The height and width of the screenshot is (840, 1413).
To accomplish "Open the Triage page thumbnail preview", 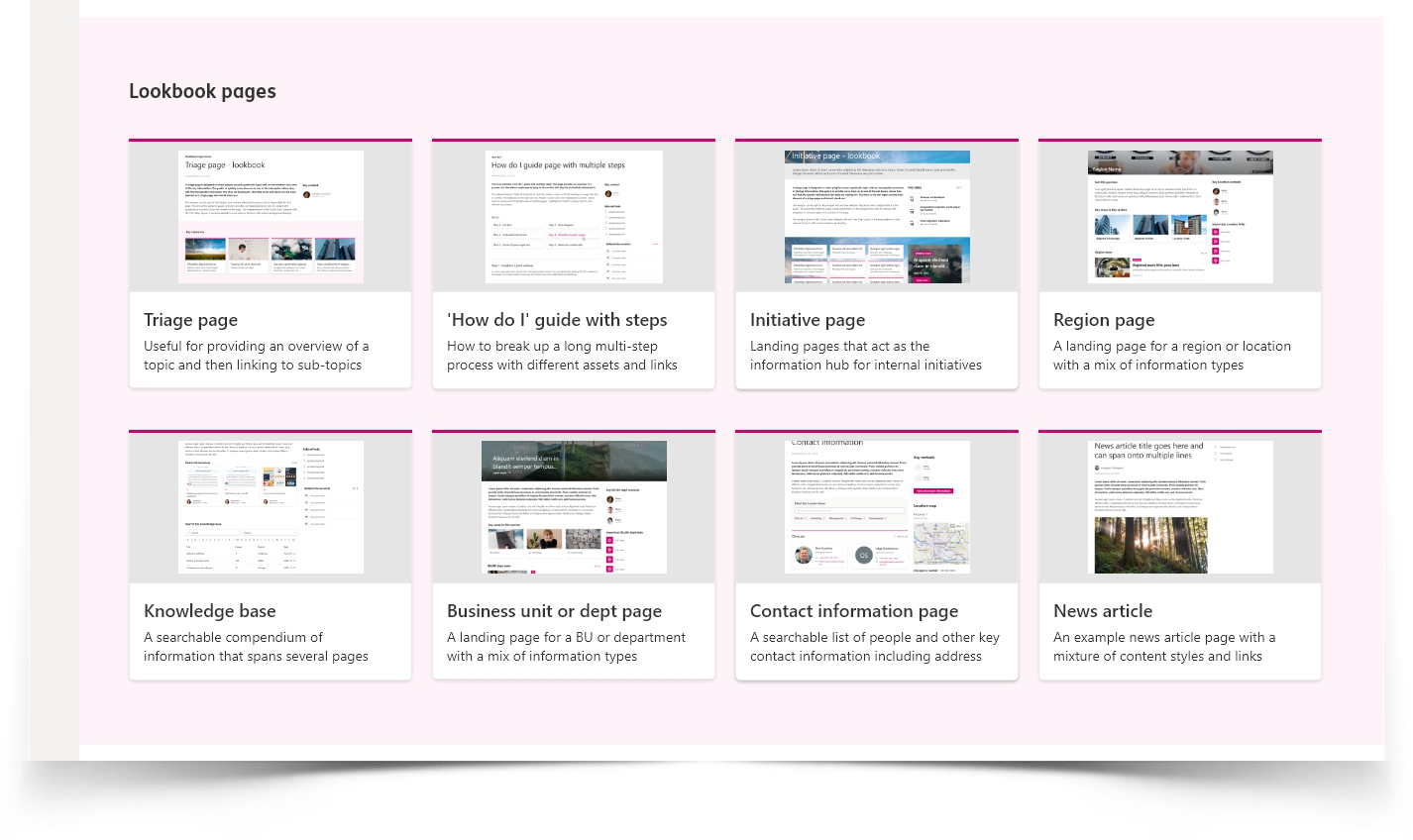I will pyautogui.click(x=271, y=217).
